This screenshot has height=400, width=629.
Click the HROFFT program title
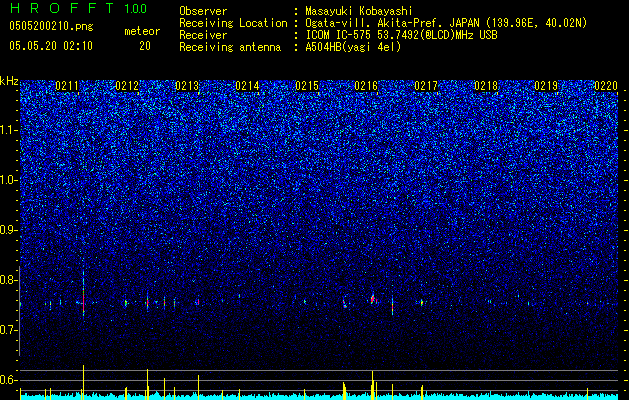[x=63, y=8]
